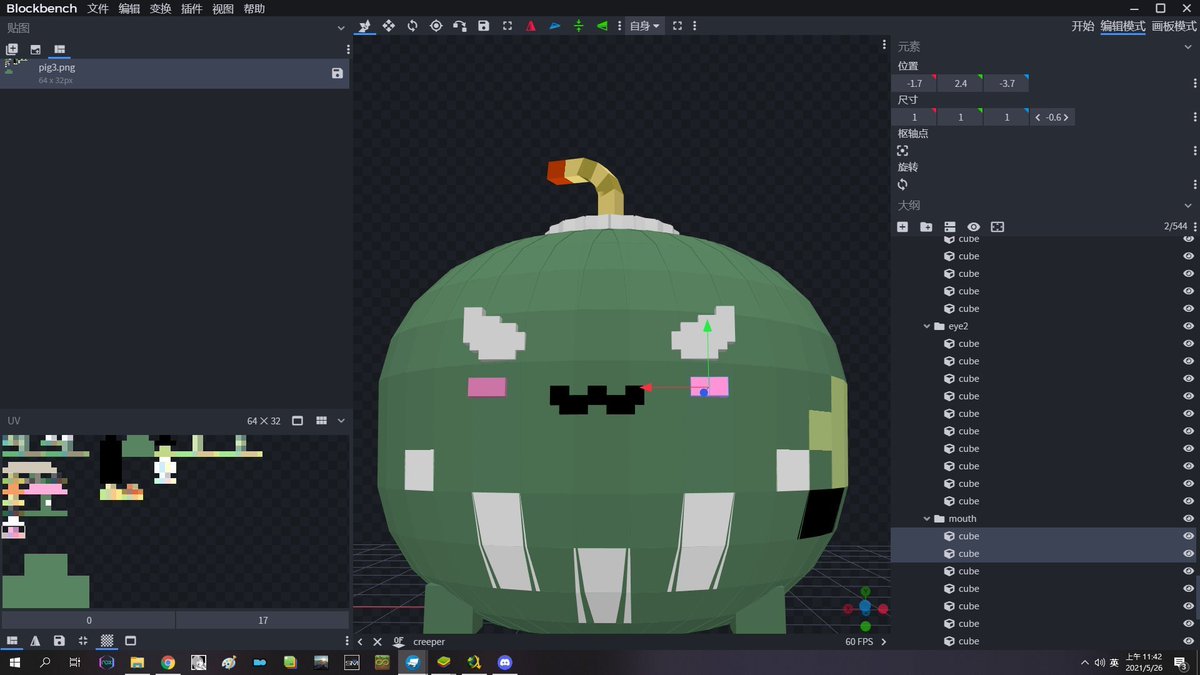Open the position row more-options menu
Screen dimensions: 1200x675
point(1195,83)
